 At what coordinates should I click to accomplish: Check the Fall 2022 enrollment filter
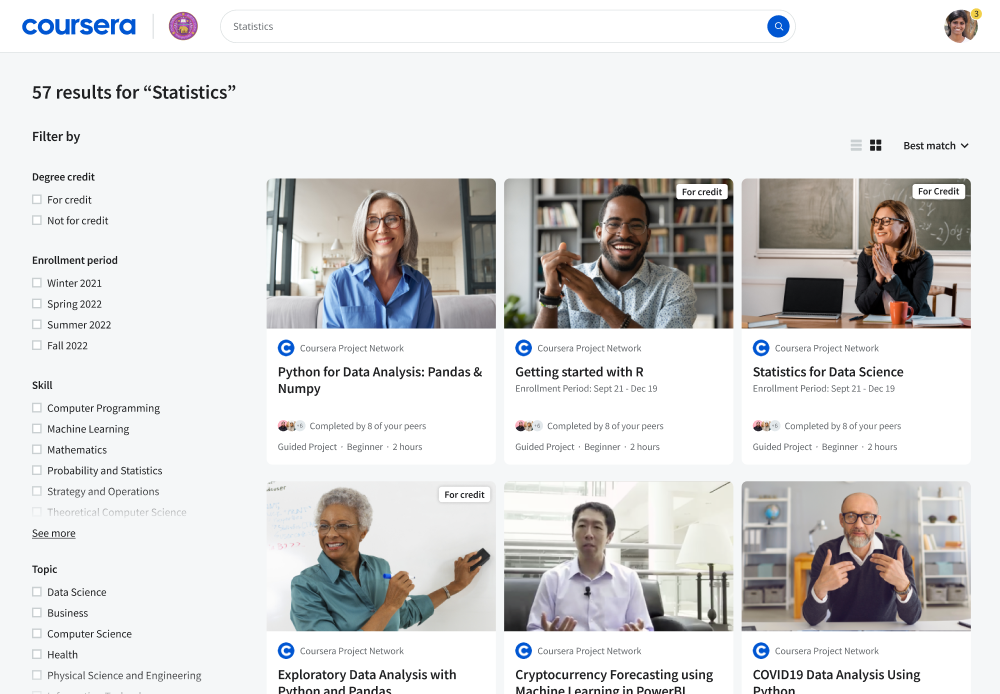(37, 345)
